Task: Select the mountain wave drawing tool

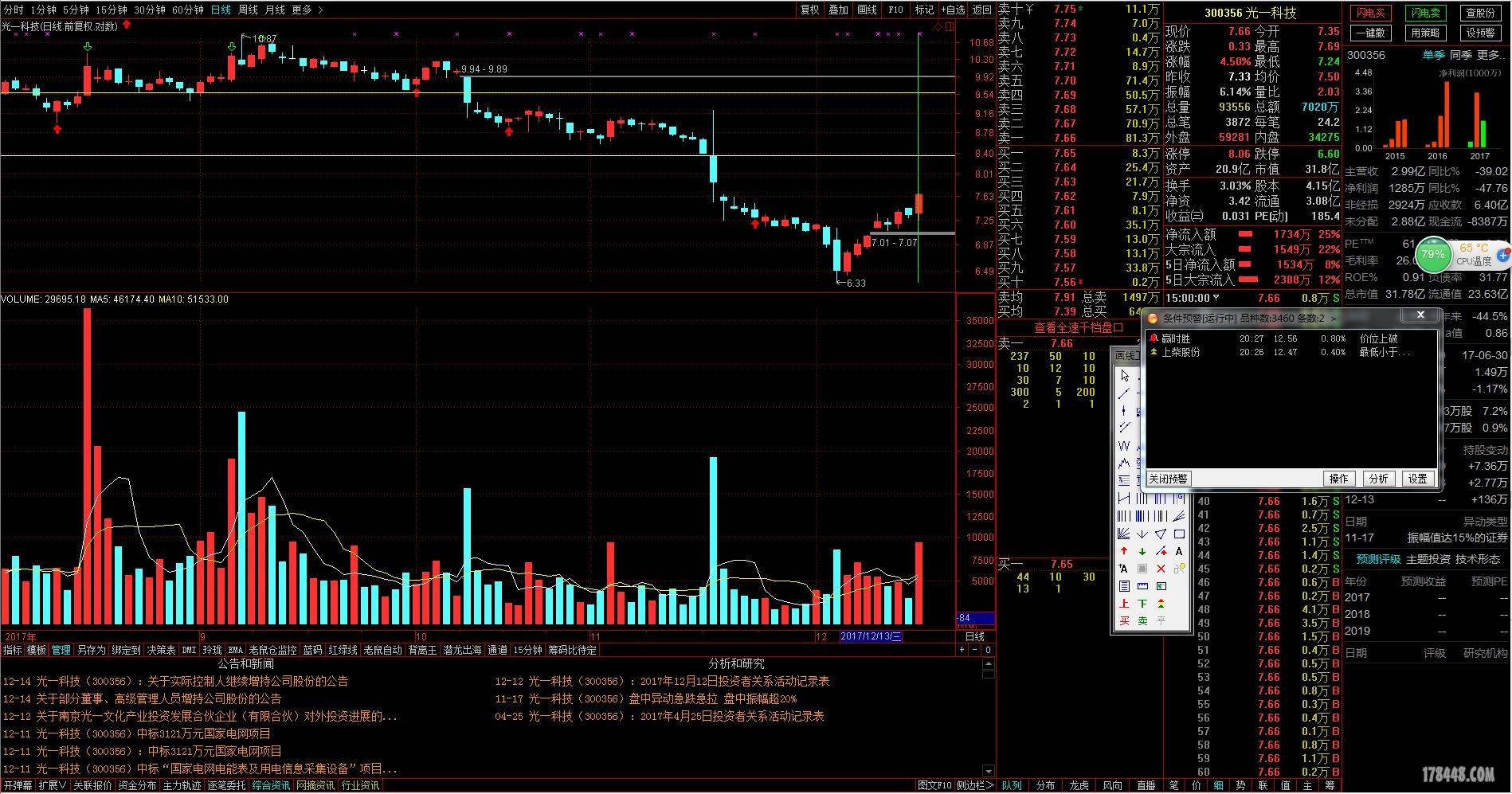Action: pos(1124,463)
